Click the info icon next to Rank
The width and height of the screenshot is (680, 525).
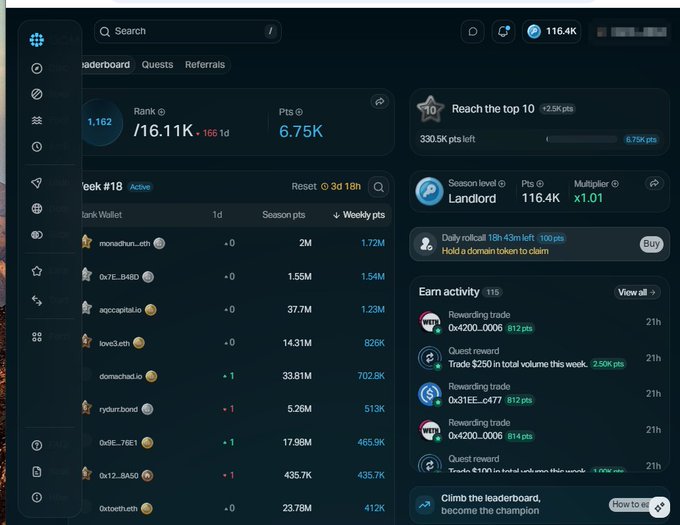click(x=161, y=112)
